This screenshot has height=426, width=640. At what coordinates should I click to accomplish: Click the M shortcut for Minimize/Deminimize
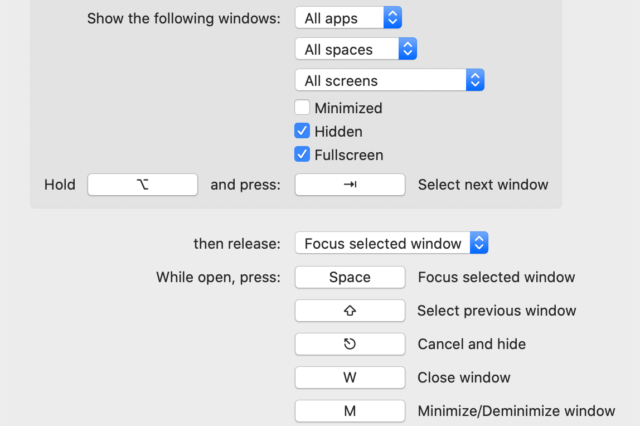[x=350, y=411]
